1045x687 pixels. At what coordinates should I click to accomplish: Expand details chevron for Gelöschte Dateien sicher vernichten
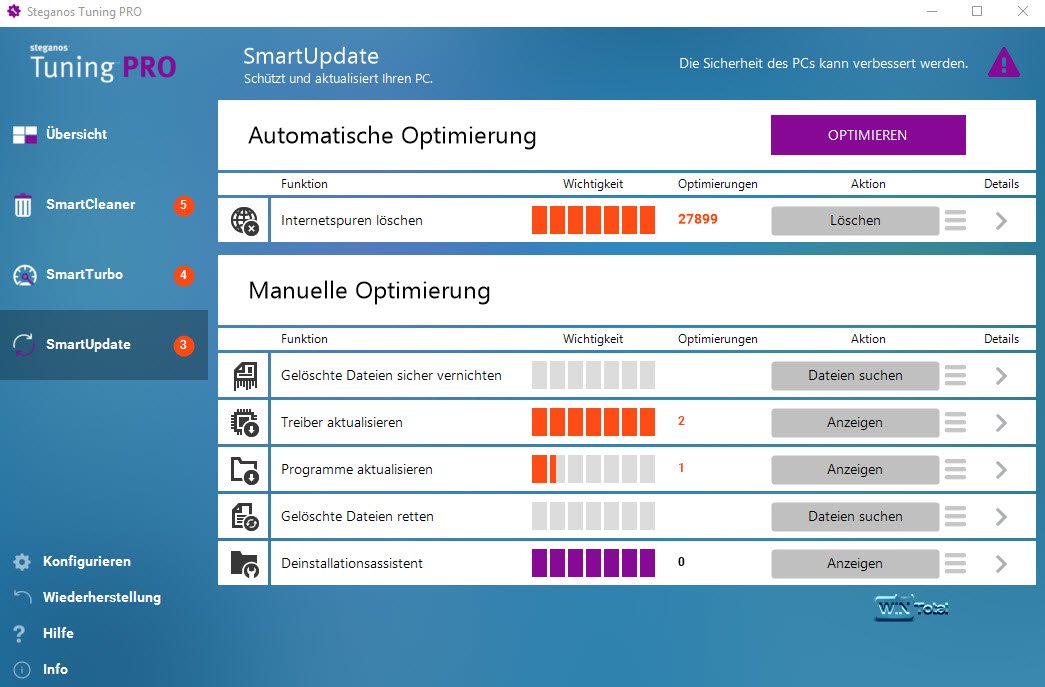pos(1001,376)
